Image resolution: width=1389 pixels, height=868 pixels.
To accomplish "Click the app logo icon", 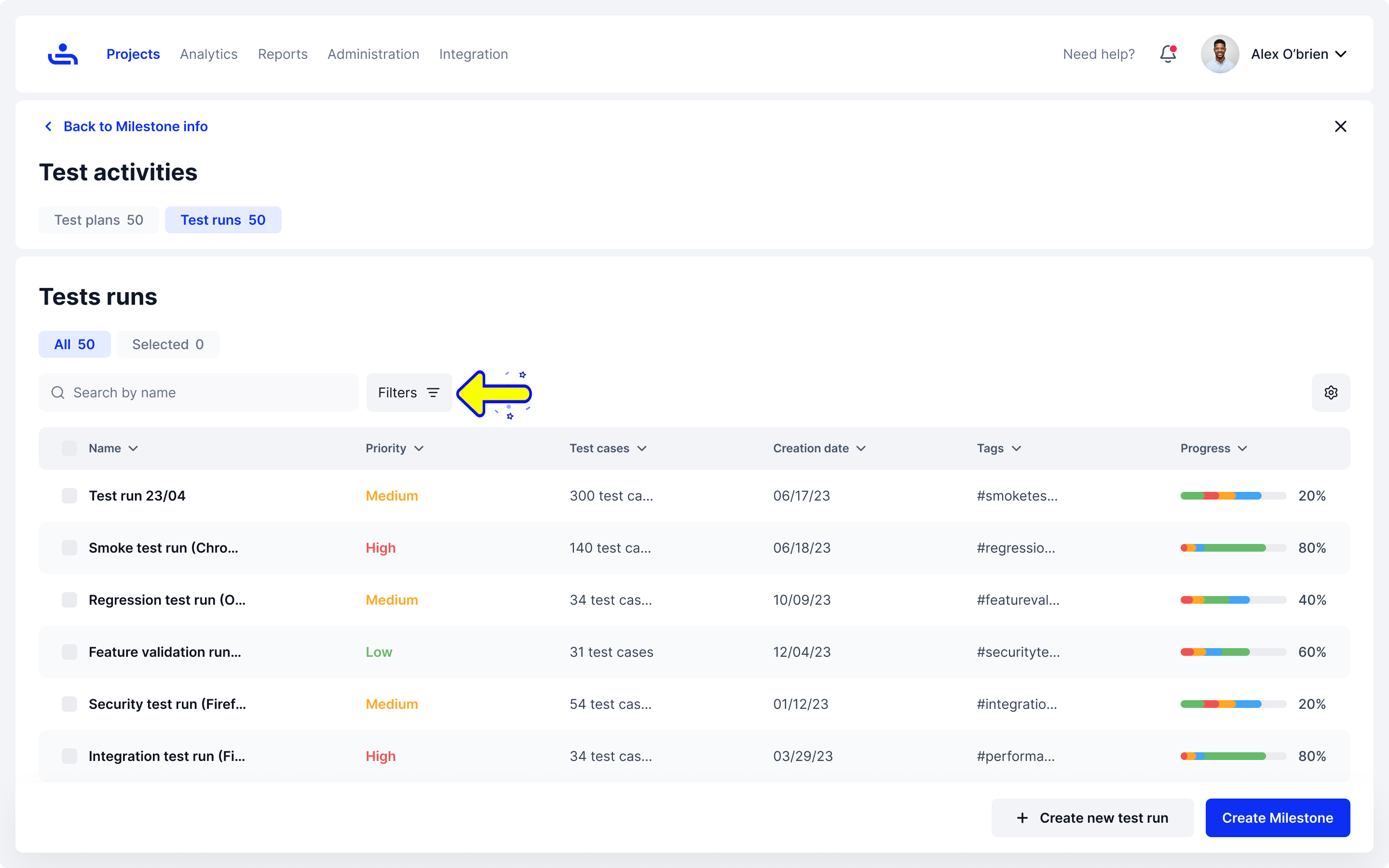I will pyautogui.click(x=63, y=54).
